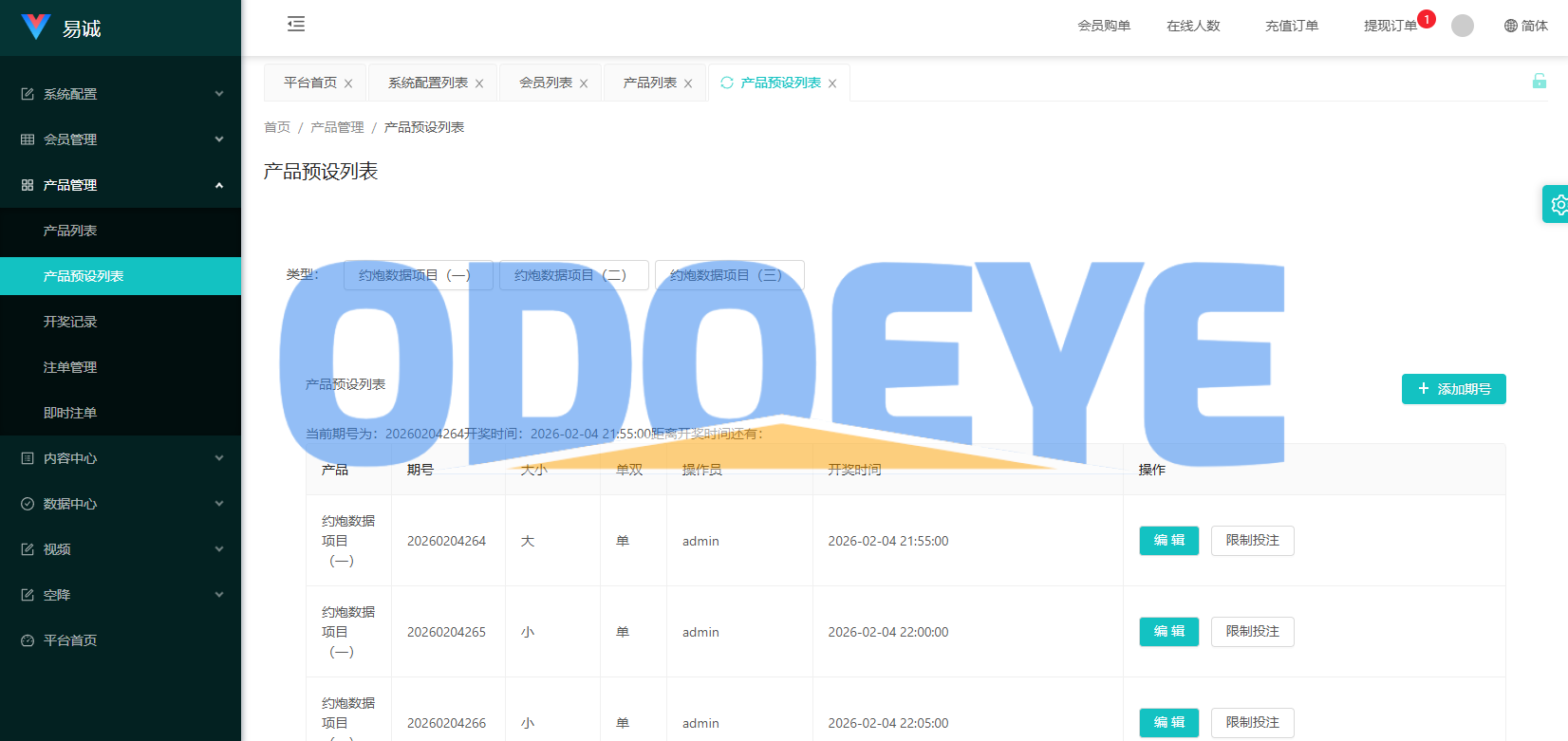Click the 内容中心 sidebar icon
The width and height of the screenshot is (1568, 741).
28,458
